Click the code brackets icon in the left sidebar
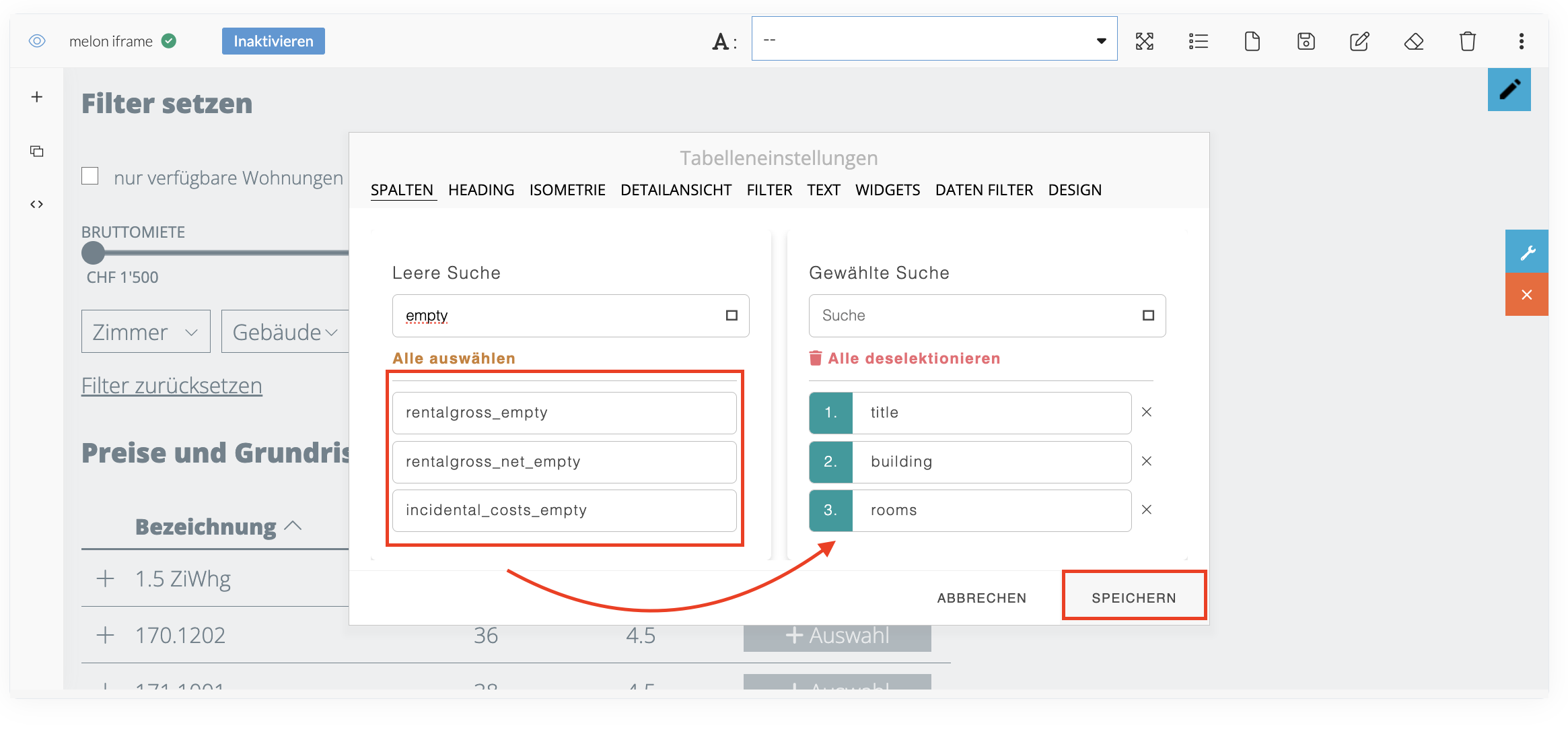Screen dimensions: 1568x738 pos(37,204)
